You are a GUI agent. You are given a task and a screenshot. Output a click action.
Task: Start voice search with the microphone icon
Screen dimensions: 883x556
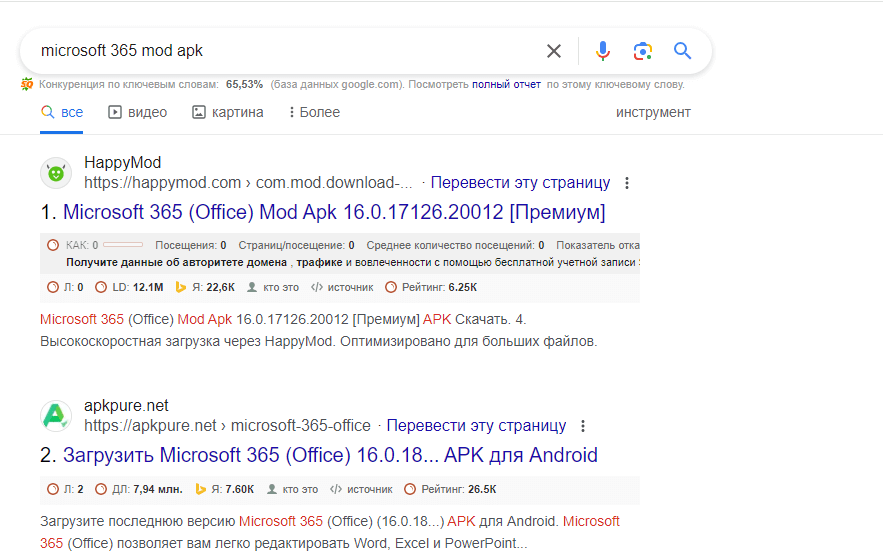pyautogui.click(x=603, y=51)
